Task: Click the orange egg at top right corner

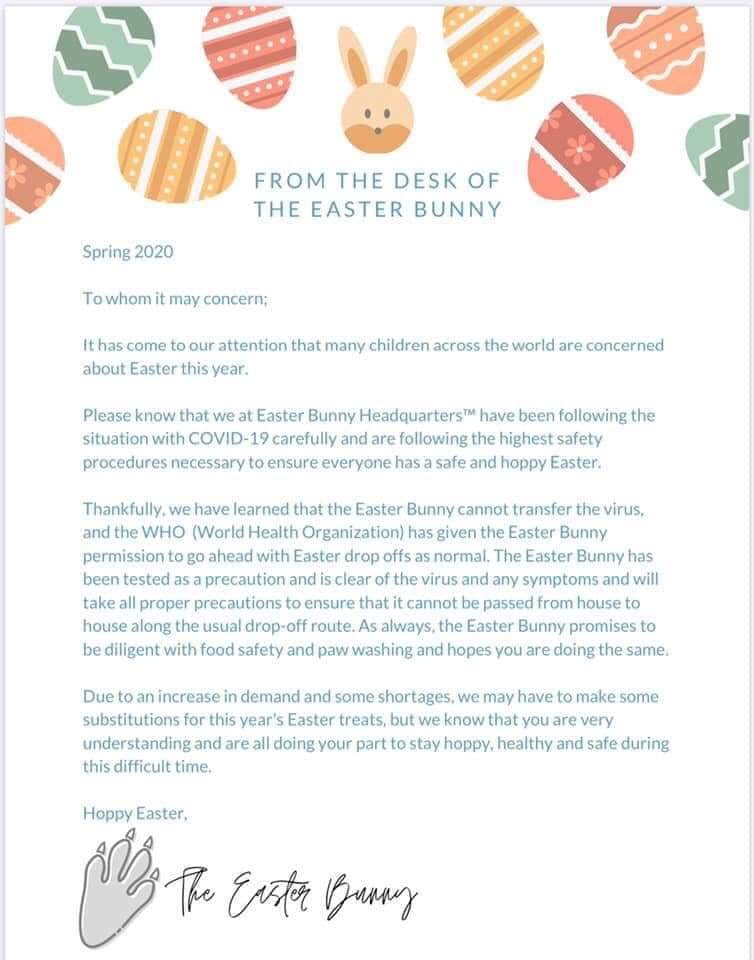Action: [656, 49]
